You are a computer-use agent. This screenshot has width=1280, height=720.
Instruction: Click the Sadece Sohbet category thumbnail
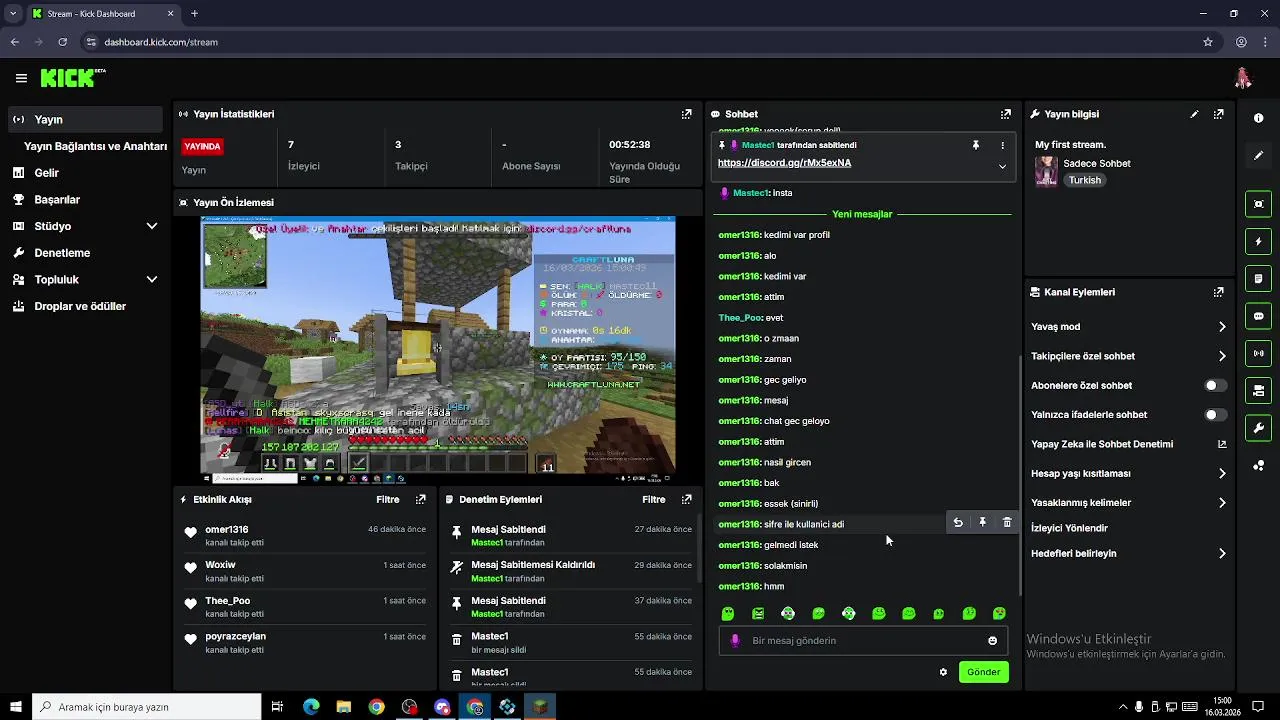[1046, 171]
